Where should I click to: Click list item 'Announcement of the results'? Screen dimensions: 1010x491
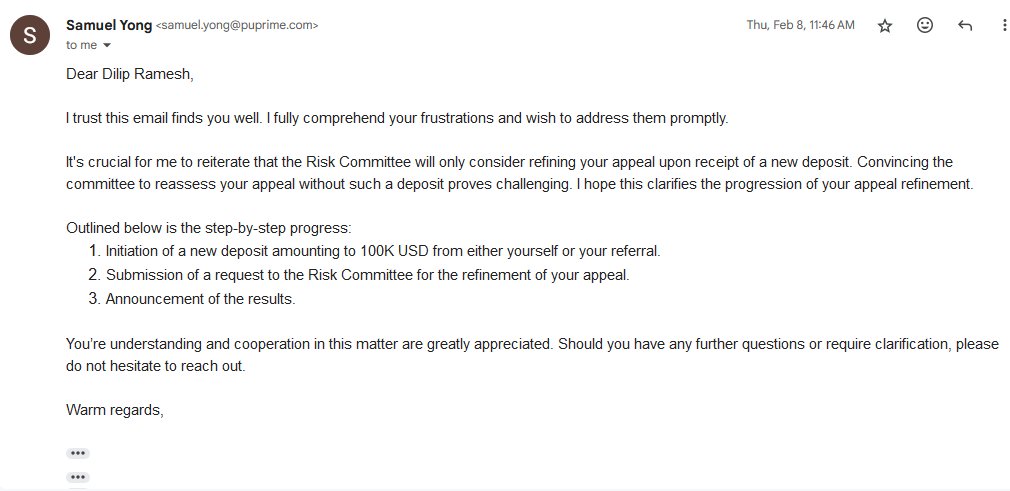(x=200, y=299)
